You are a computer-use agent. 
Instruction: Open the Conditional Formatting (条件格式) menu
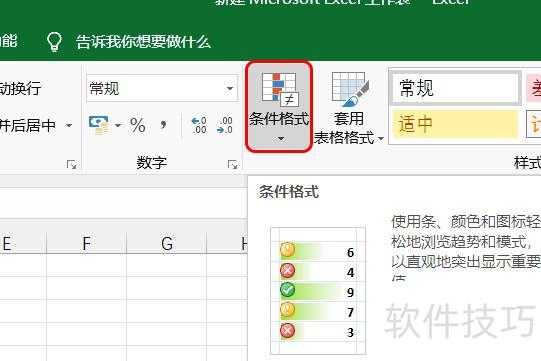click(279, 106)
